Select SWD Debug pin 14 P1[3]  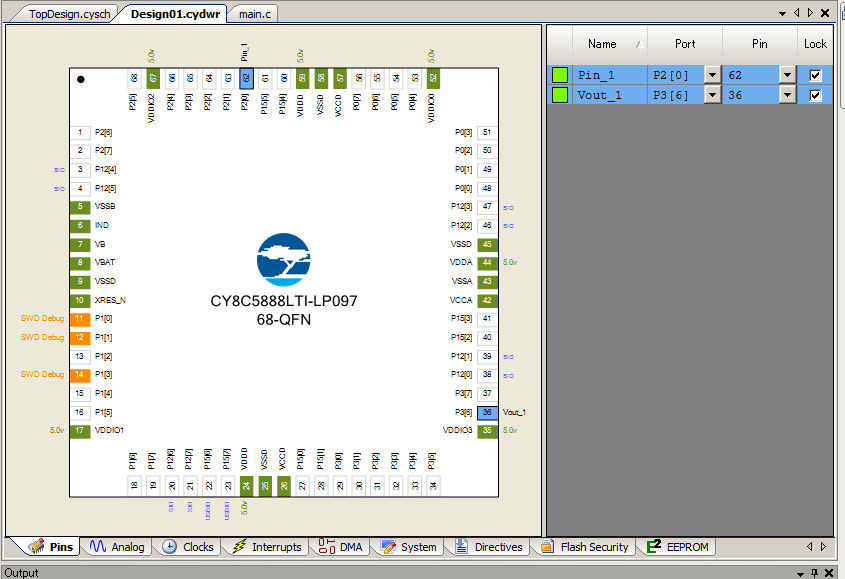80,375
